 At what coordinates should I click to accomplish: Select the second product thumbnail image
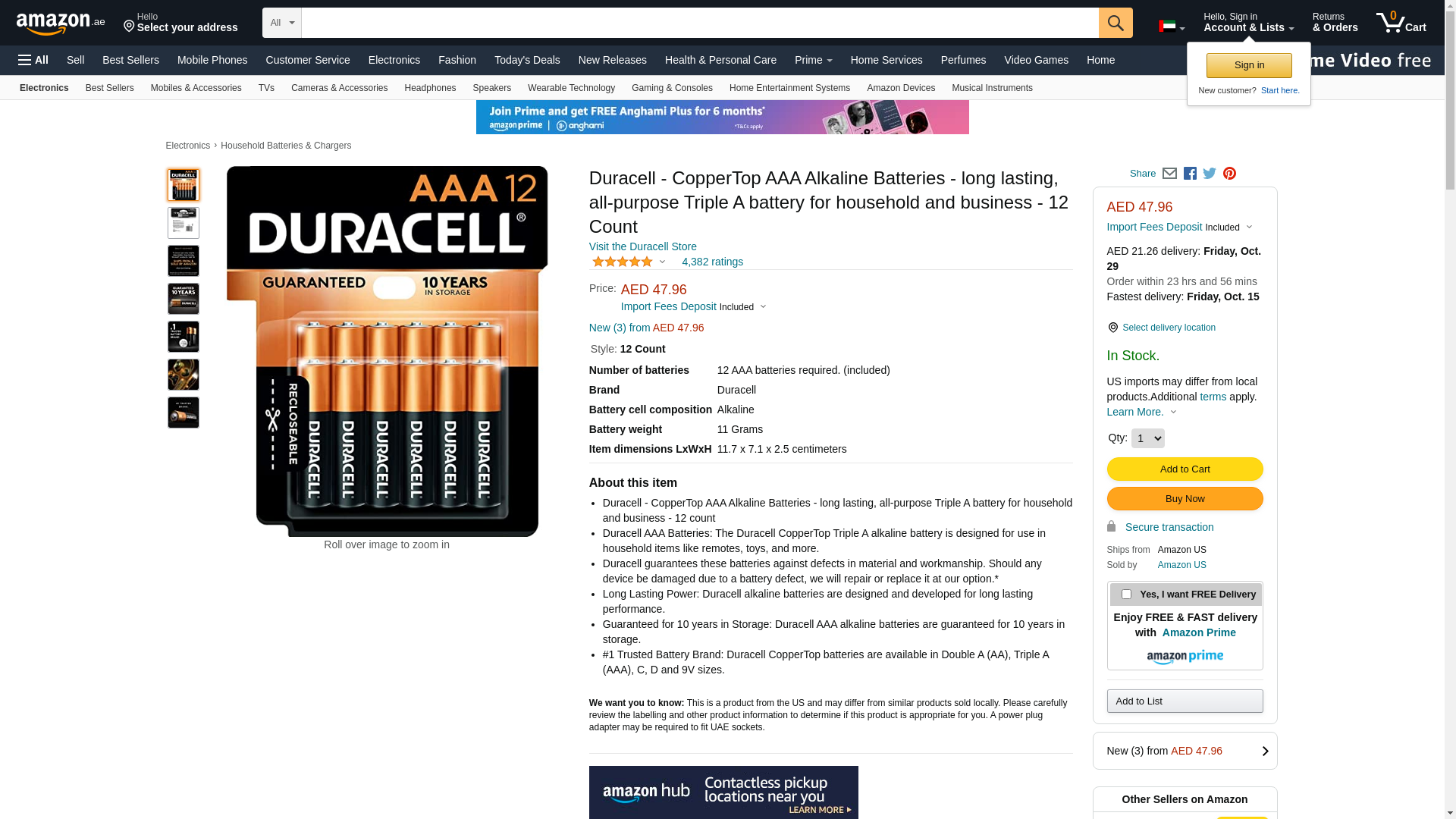(184, 223)
